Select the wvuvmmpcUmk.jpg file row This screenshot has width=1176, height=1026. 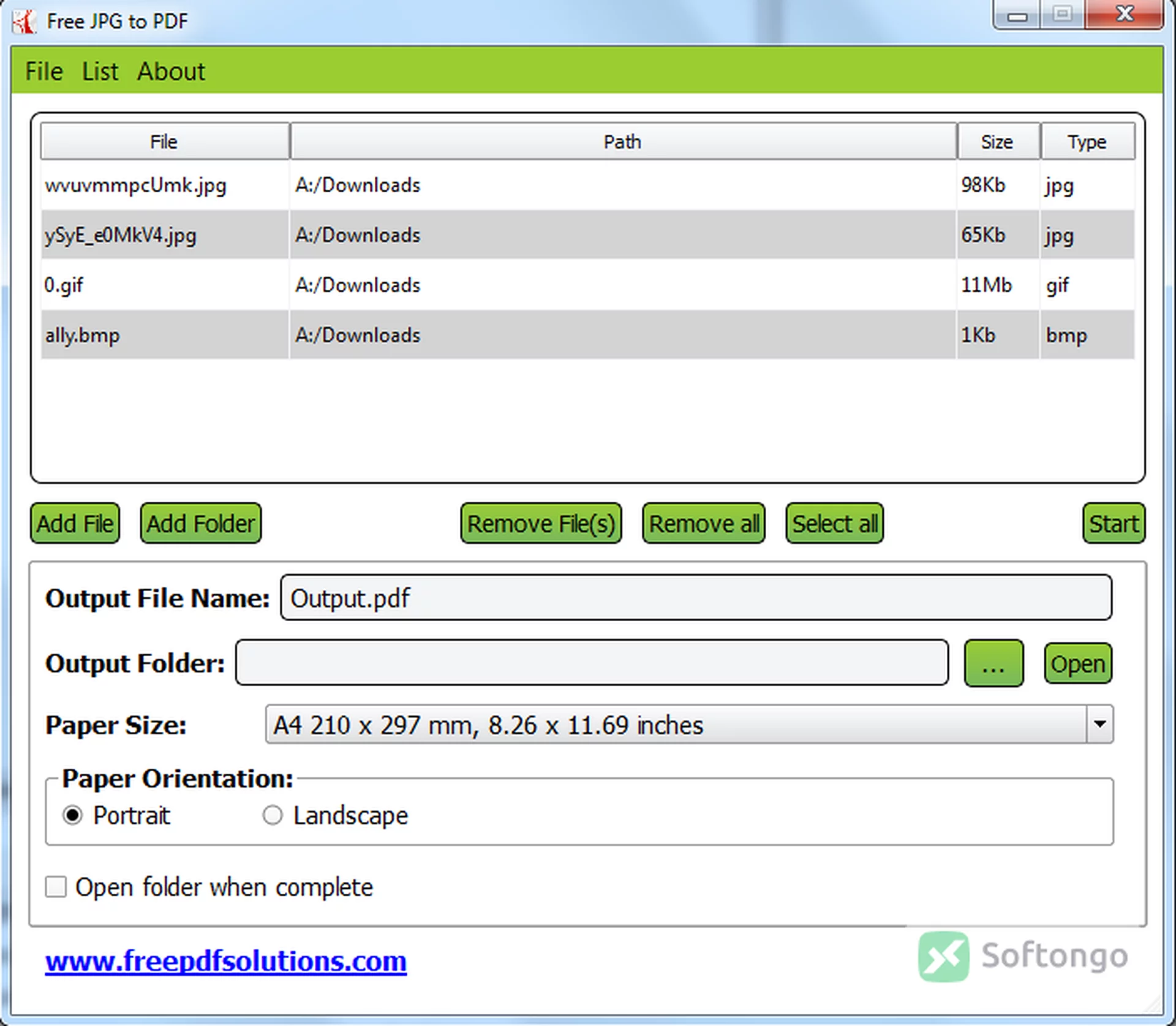[587, 185]
